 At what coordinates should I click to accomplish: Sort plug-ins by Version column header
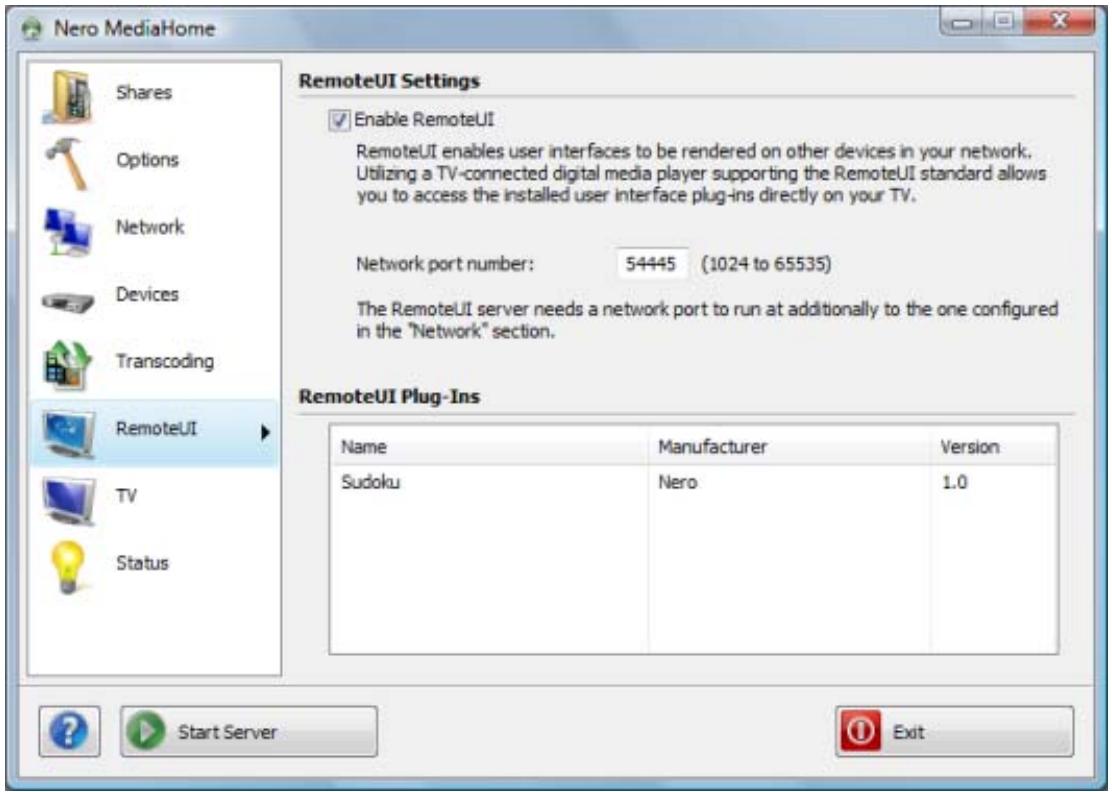click(994, 446)
